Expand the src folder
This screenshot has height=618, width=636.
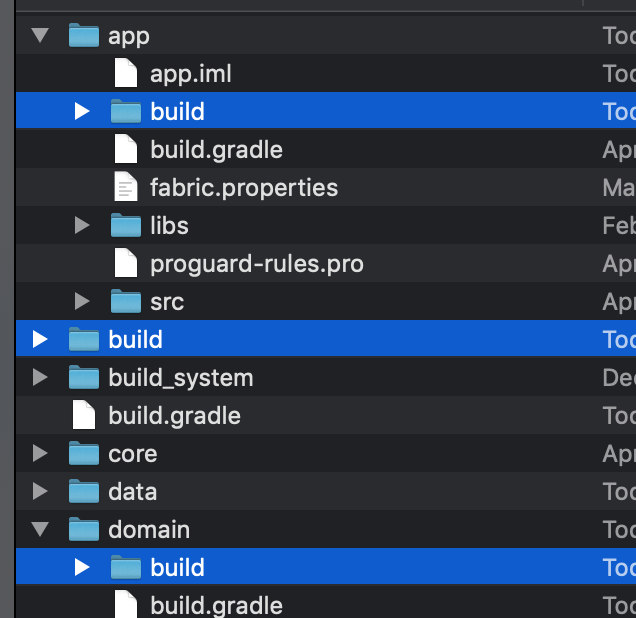coord(82,301)
